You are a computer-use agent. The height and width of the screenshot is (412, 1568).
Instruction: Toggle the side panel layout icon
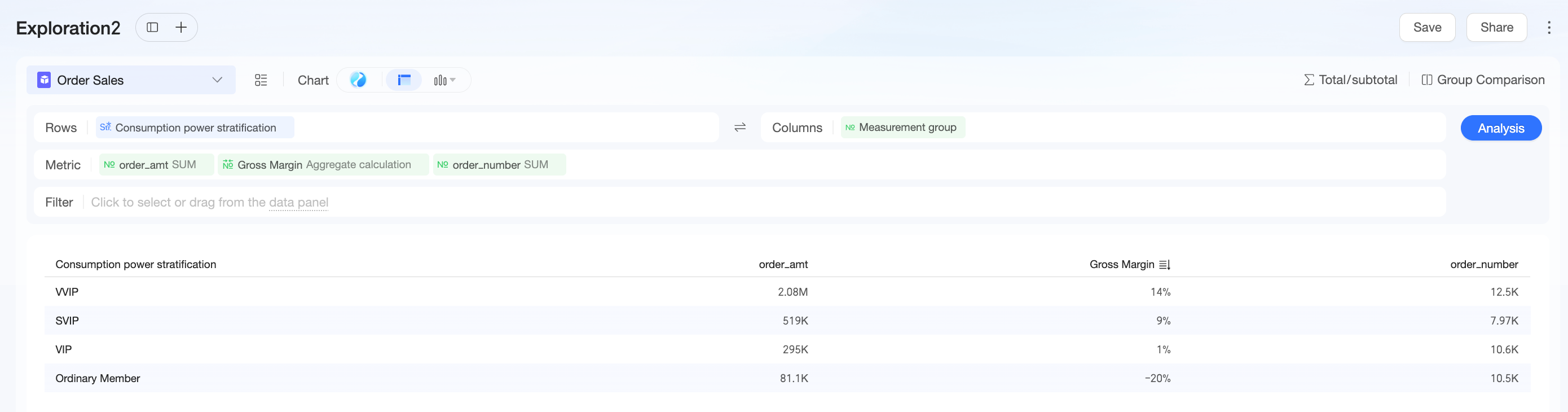152,28
